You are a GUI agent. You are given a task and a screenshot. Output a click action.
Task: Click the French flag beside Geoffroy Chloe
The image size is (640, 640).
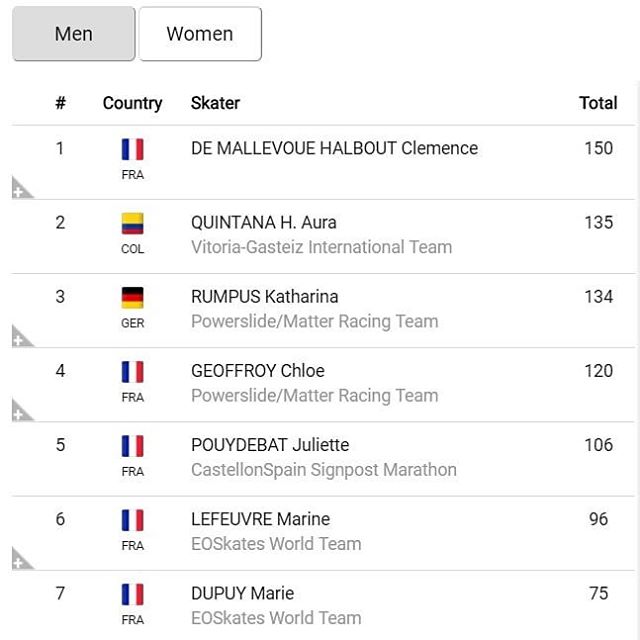[x=132, y=372]
